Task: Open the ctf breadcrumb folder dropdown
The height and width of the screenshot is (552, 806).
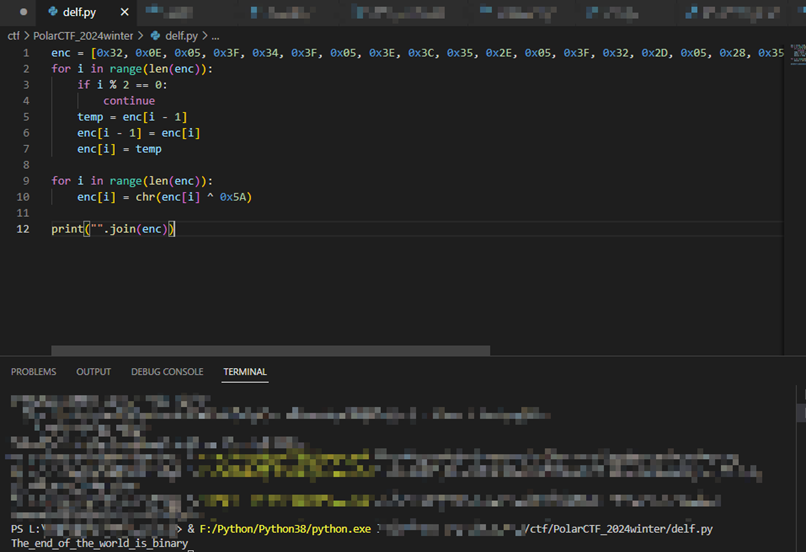Action: [x=14, y=35]
